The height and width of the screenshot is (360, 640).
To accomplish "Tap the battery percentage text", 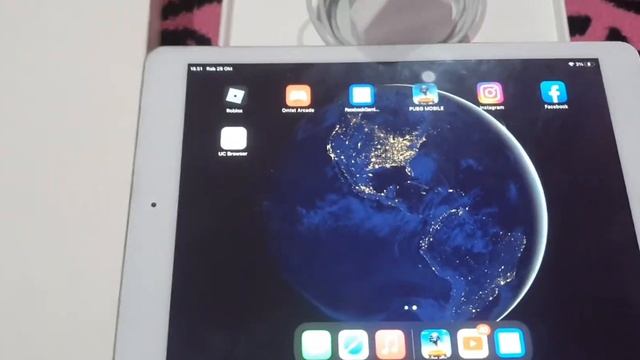I will tap(580, 64).
